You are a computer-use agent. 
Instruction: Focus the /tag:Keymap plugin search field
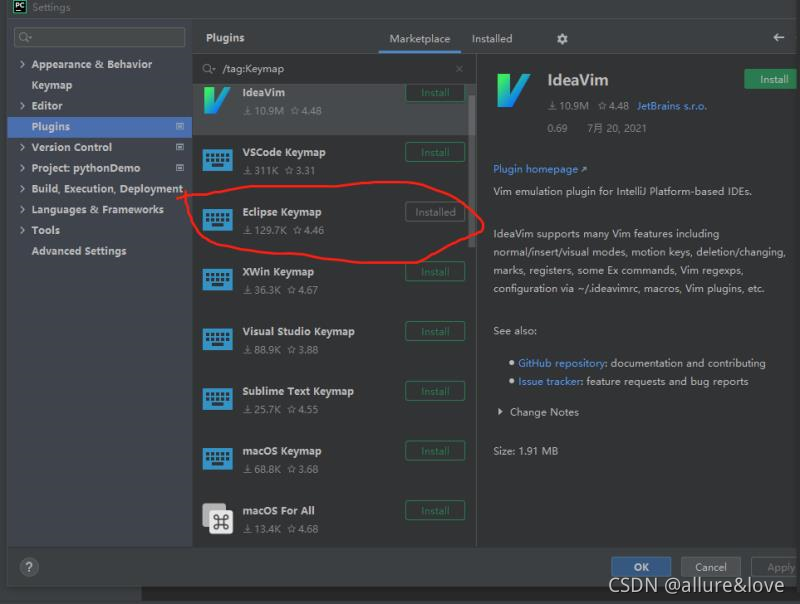pos(334,69)
